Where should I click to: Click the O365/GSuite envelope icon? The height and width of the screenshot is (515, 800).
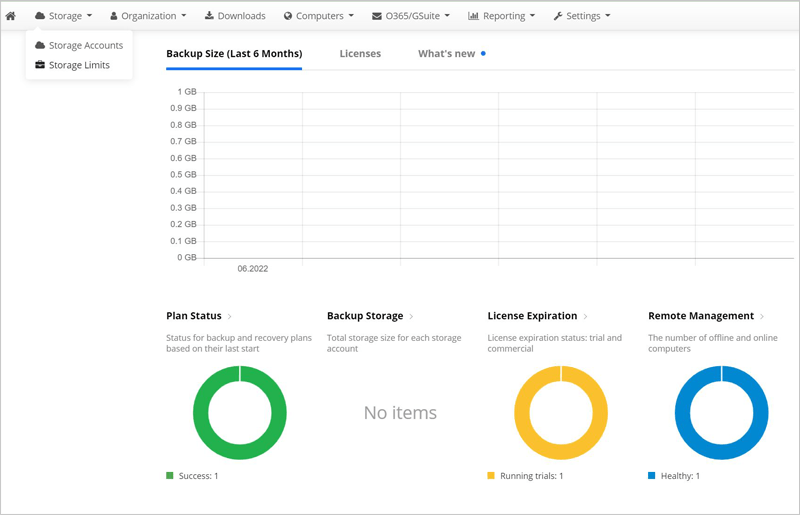pyautogui.click(x=377, y=16)
